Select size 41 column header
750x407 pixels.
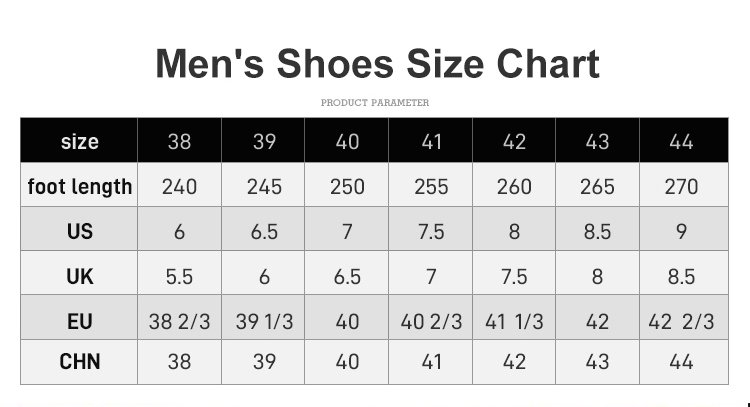pos(430,140)
